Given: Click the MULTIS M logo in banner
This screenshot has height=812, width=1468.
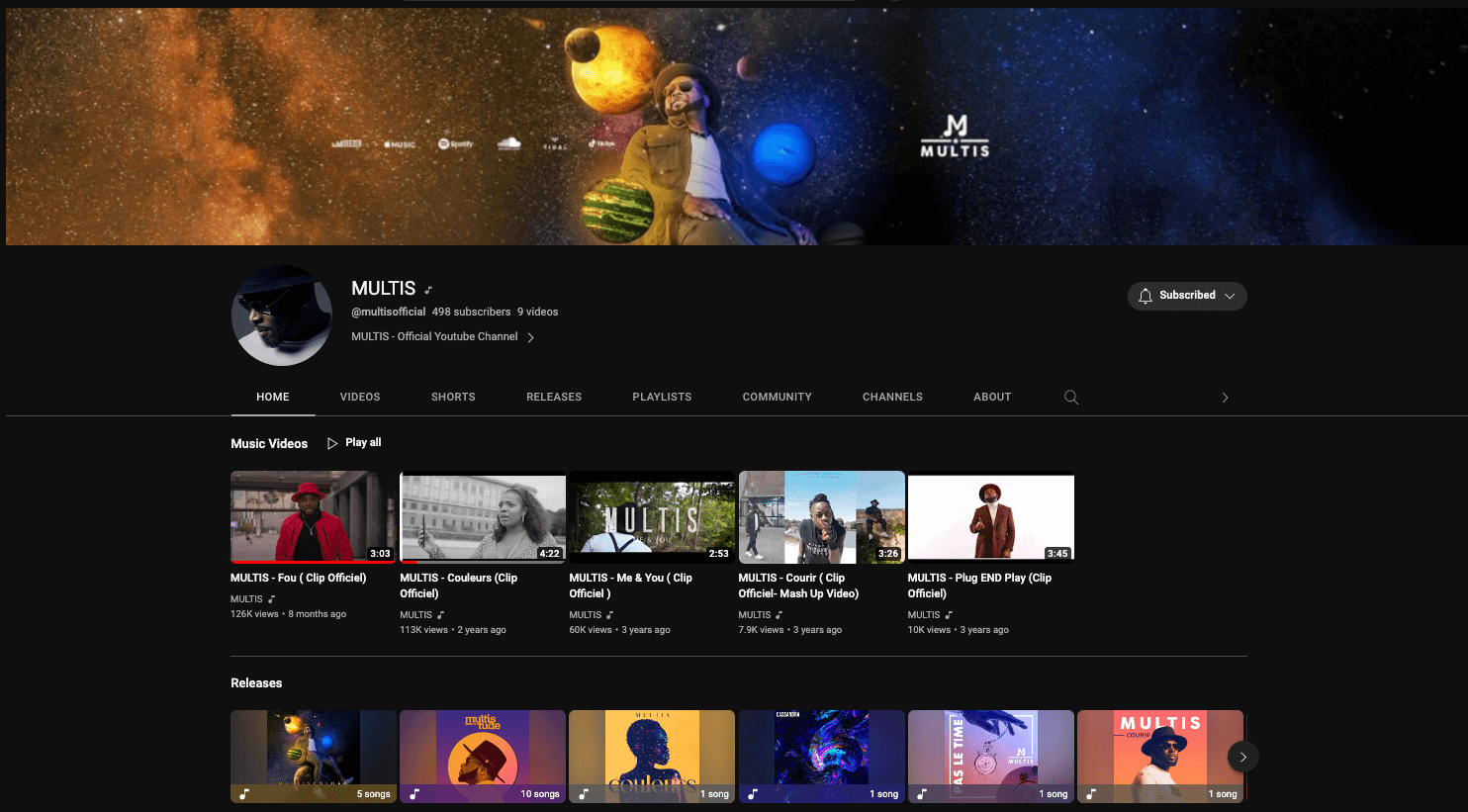Looking at the screenshot, I should [x=955, y=136].
